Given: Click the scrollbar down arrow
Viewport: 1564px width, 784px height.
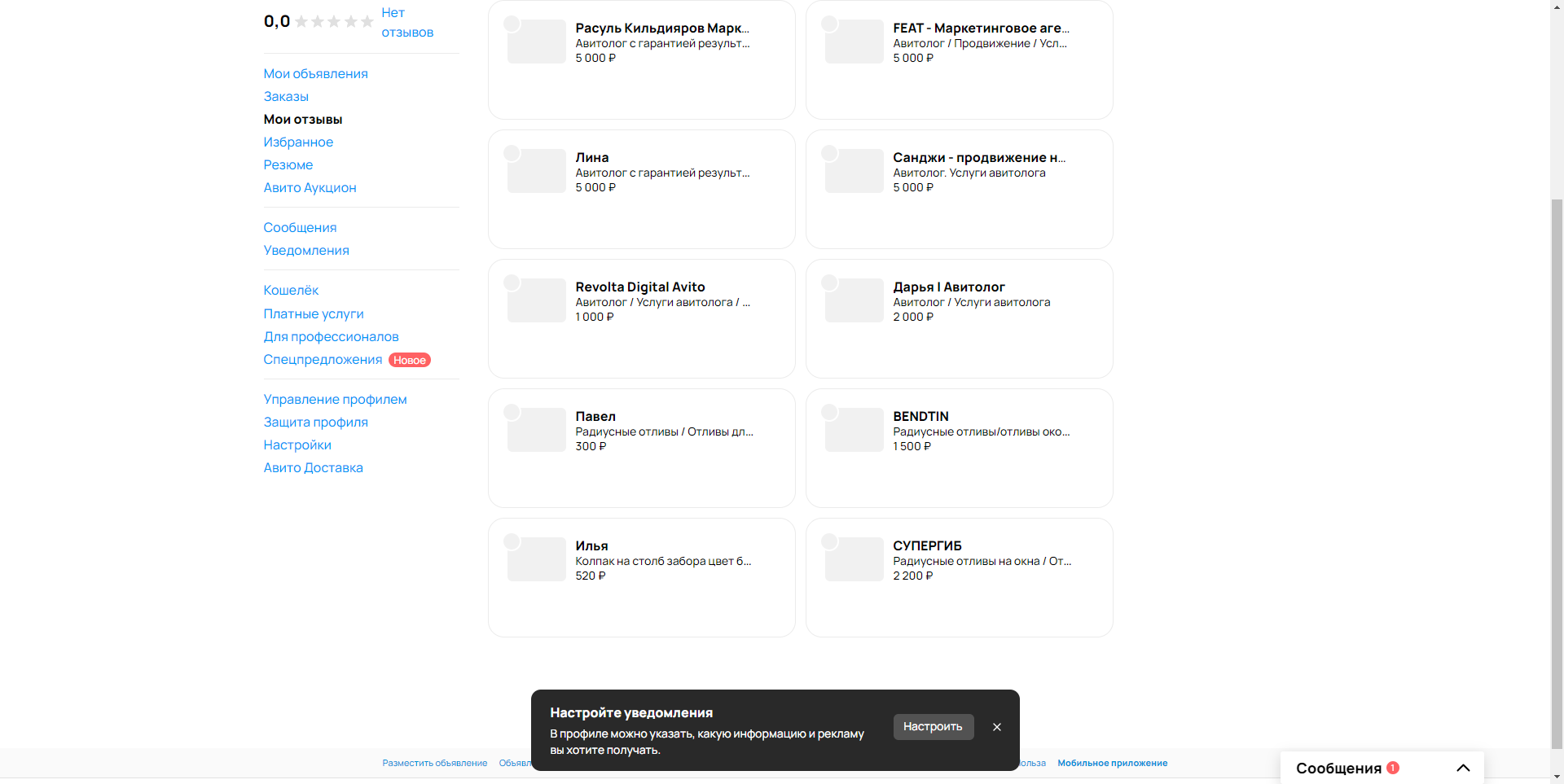Looking at the screenshot, I should (x=1557, y=777).
